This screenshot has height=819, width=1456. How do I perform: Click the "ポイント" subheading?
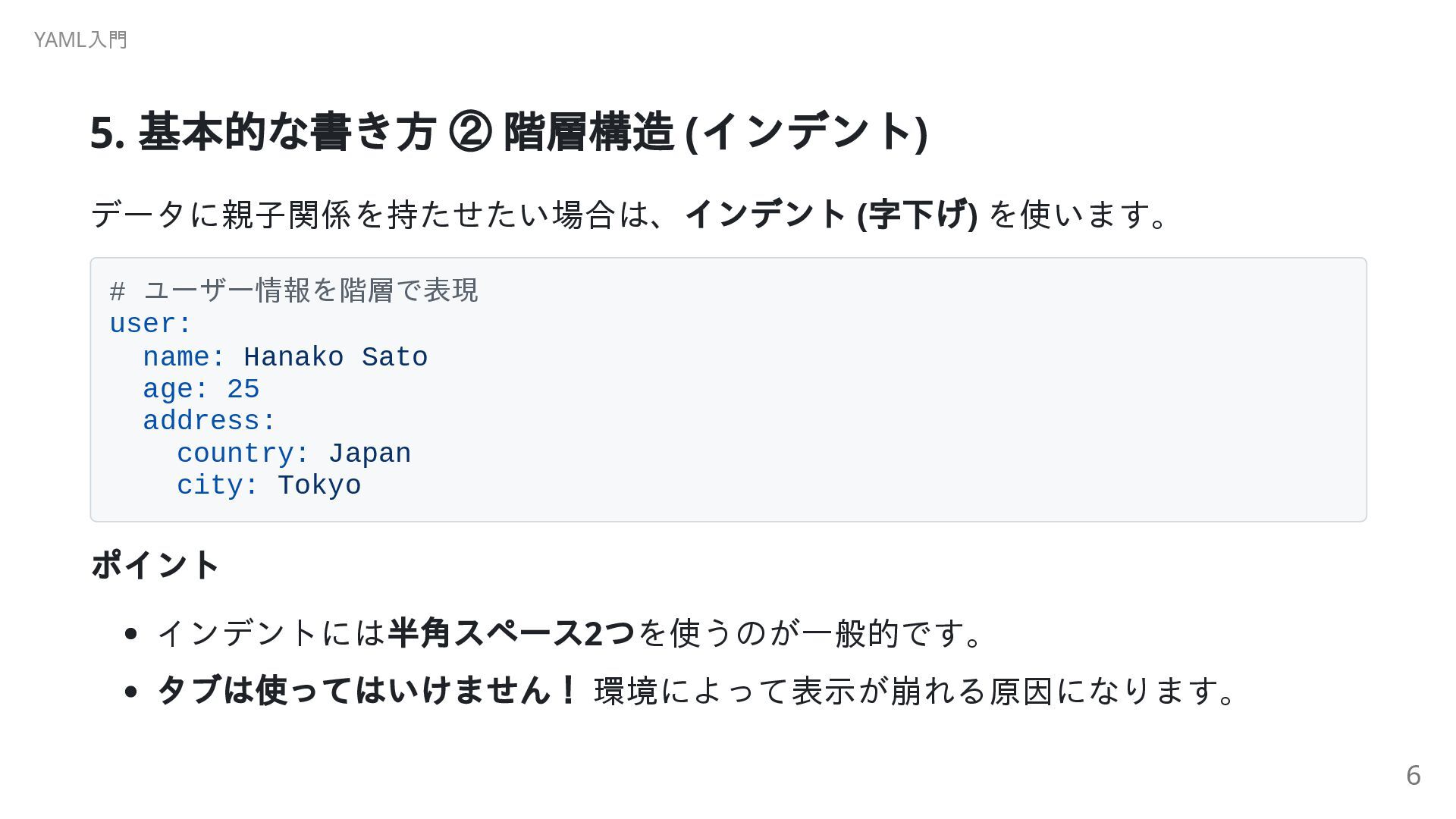[155, 566]
